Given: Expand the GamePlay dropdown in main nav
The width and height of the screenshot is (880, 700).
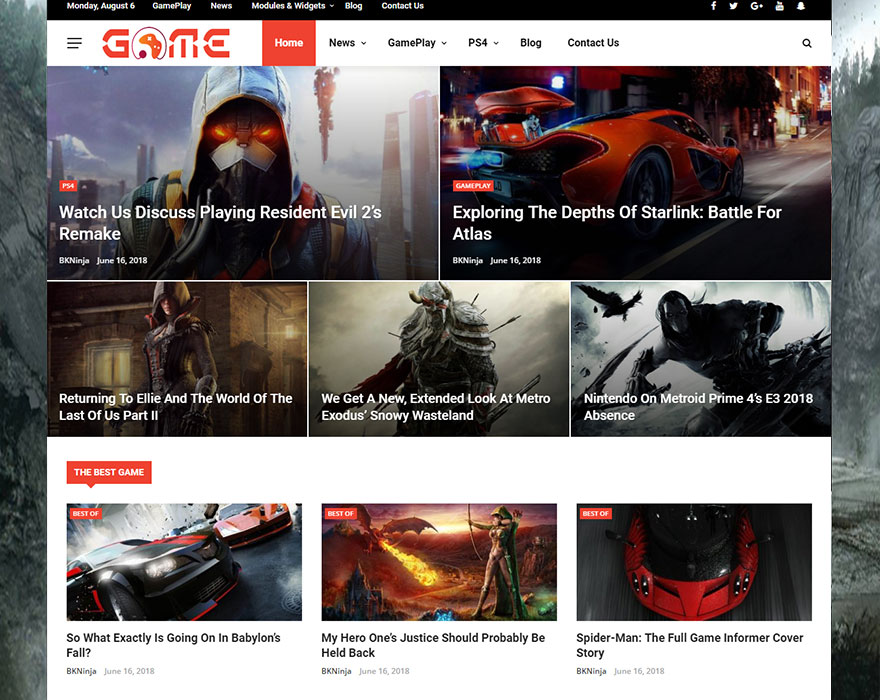Looking at the screenshot, I should [x=417, y=43].
